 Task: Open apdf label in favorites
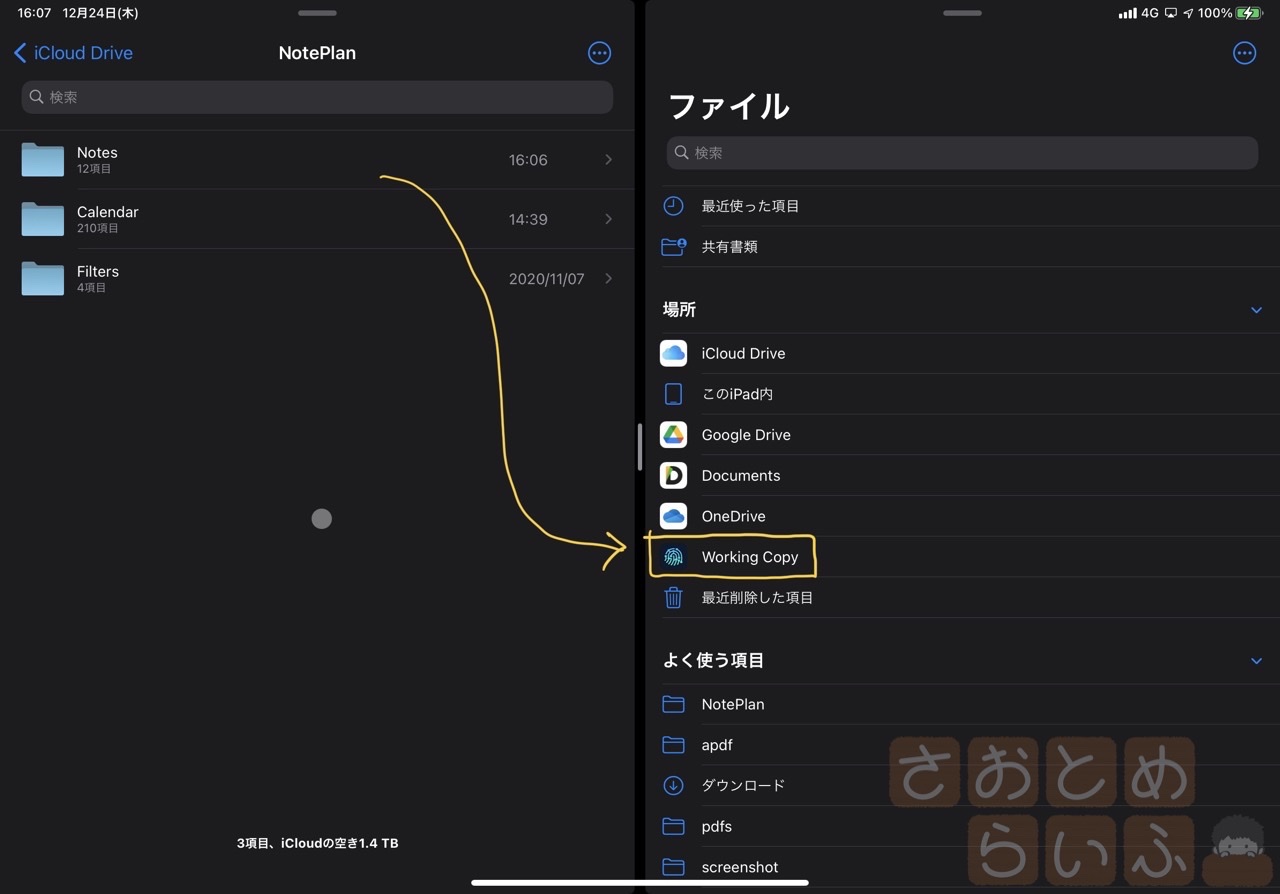717,745
